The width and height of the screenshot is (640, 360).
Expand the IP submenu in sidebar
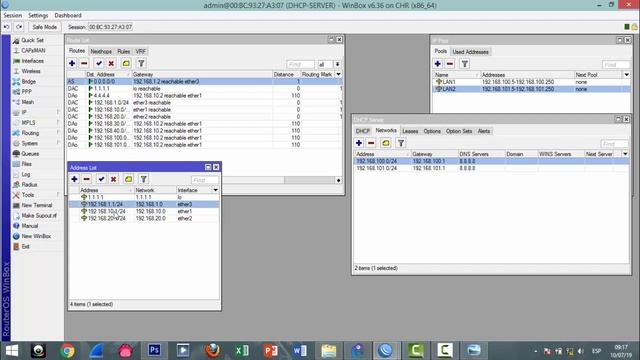[24, 112]
